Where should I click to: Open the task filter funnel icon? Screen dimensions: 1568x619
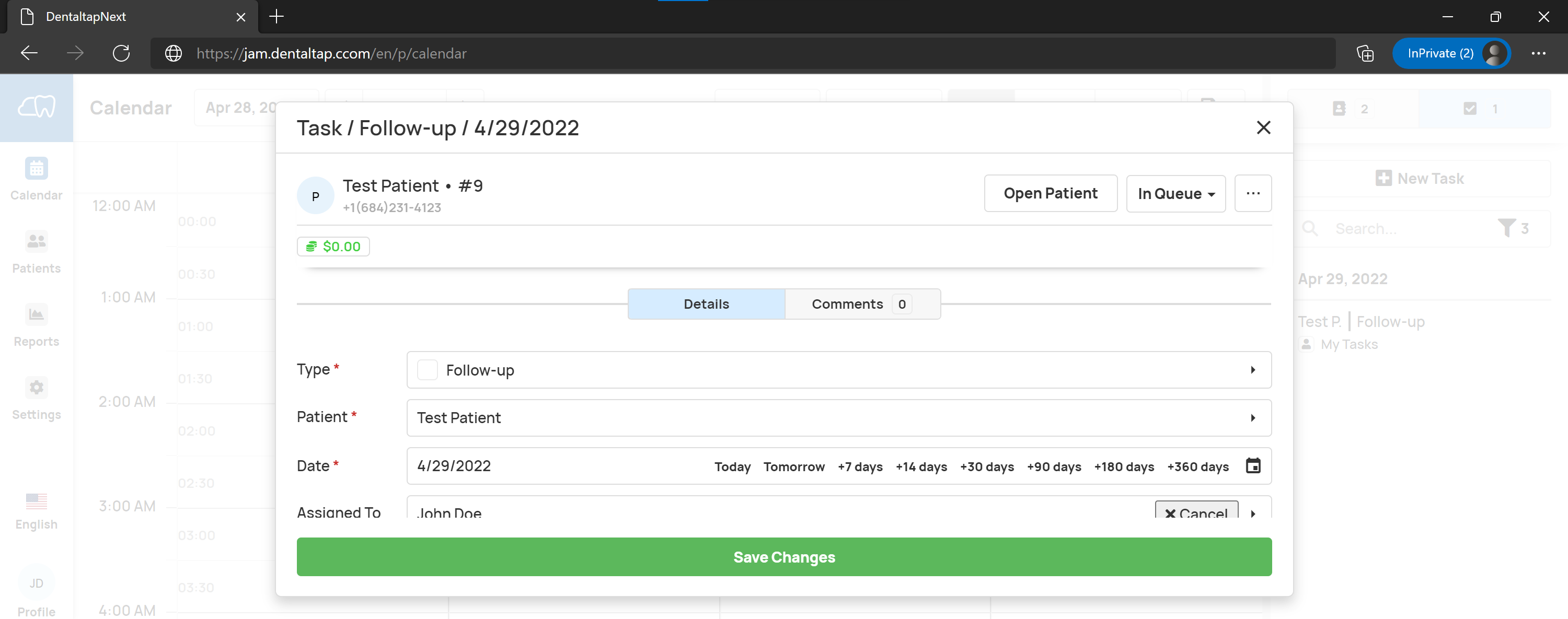1506,229
